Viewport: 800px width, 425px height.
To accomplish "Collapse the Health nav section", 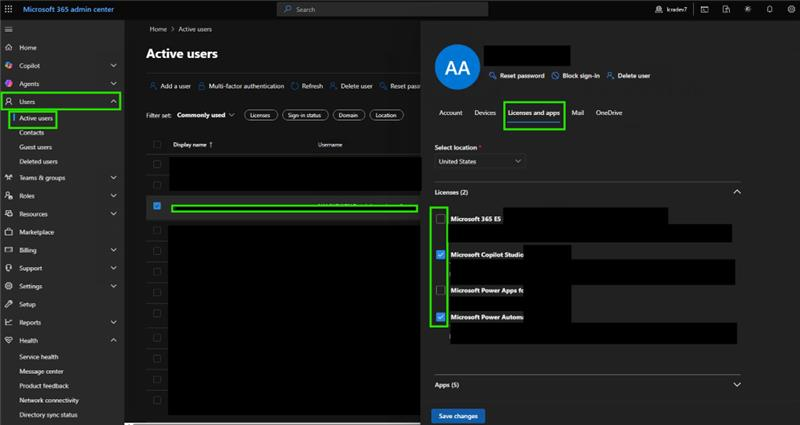I will [113, 340].
